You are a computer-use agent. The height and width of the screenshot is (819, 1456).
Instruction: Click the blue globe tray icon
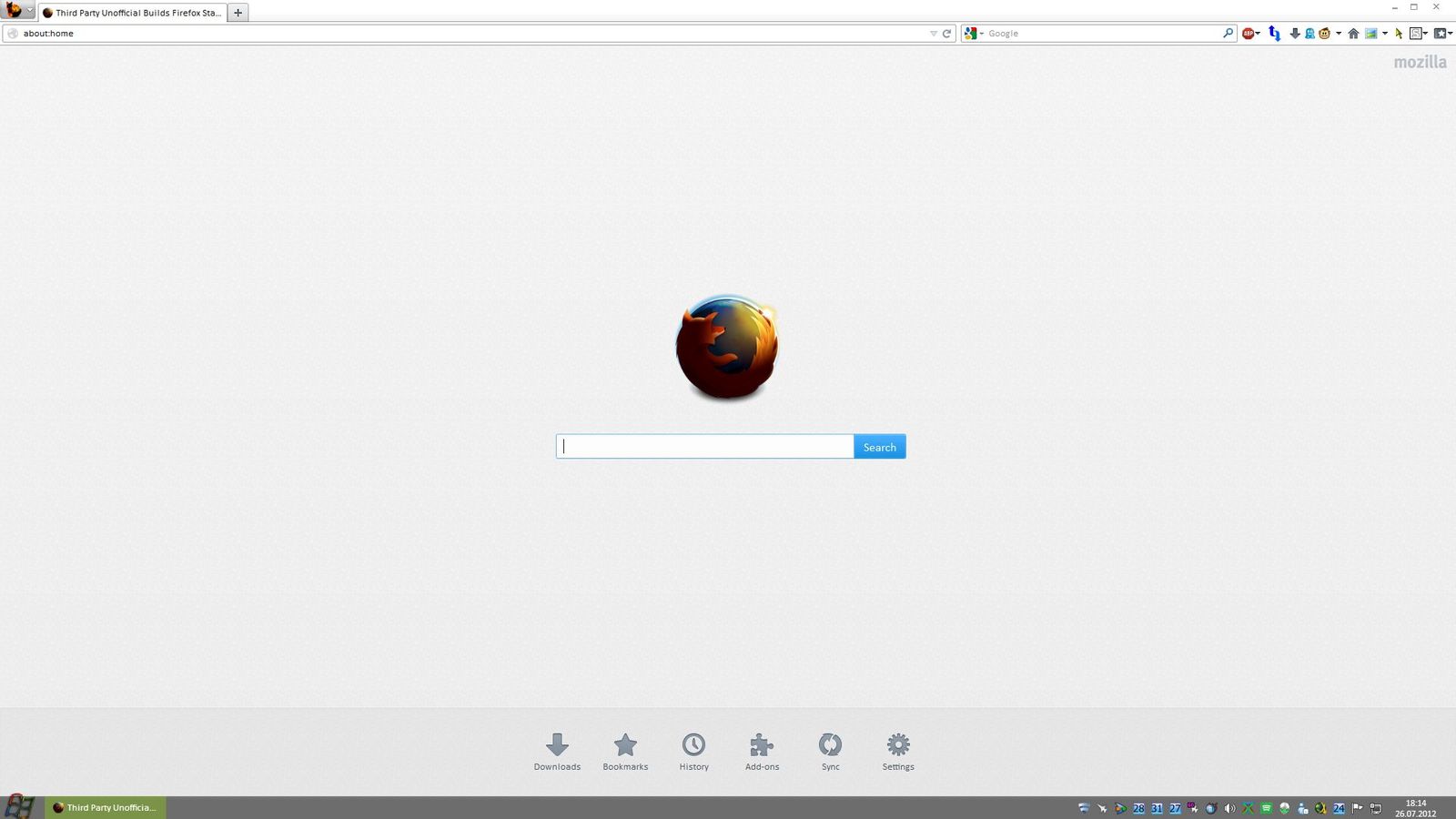point(1211,808)
